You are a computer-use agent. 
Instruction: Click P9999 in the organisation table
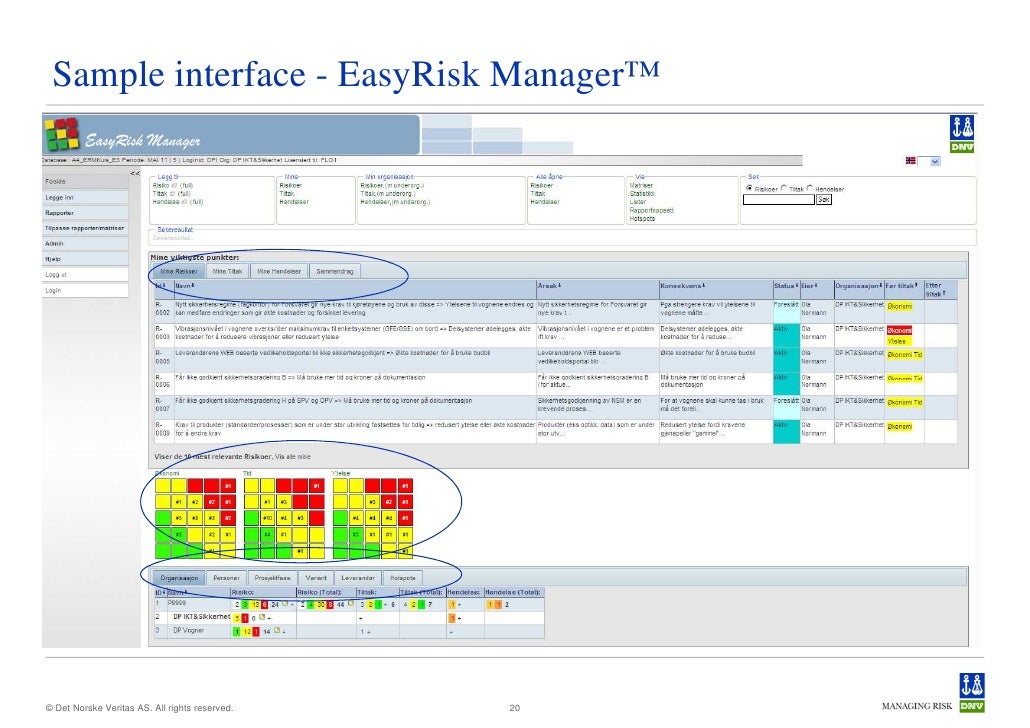177,603
